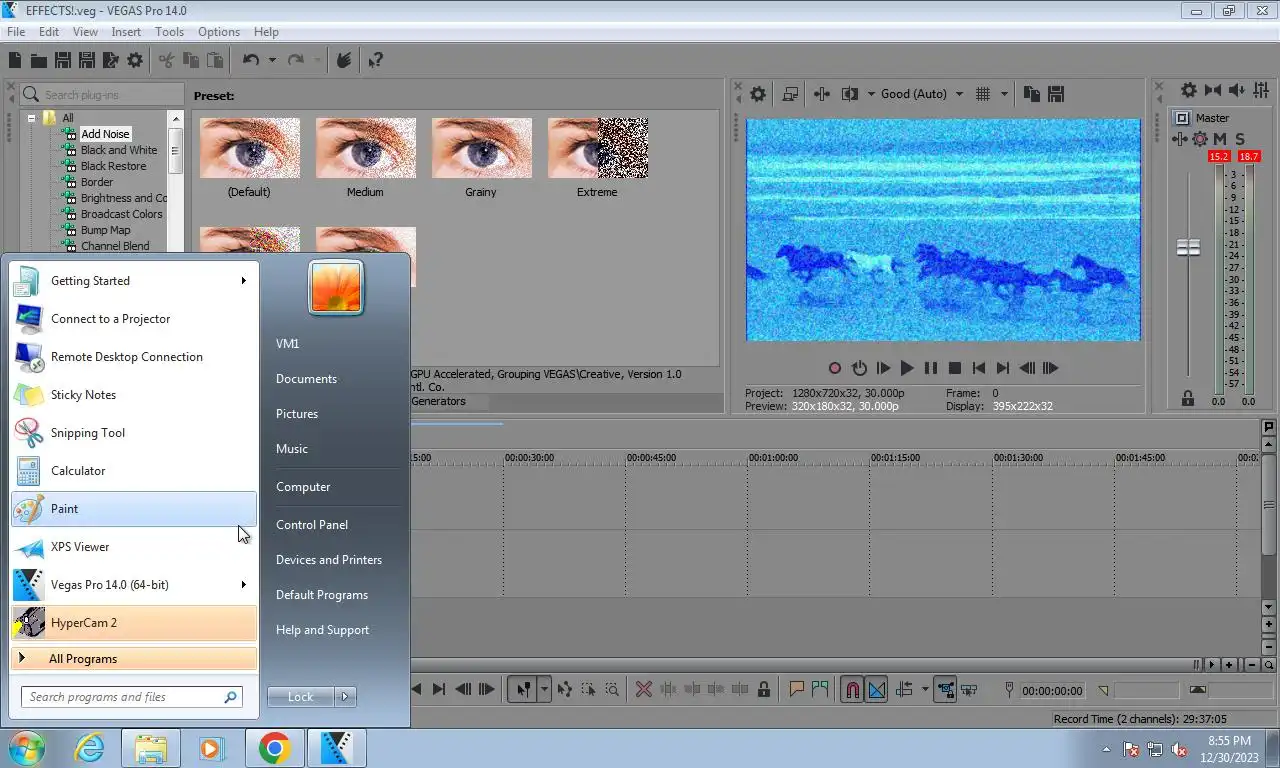
Task: Click the Stop button in preview transport
Action: click(x=955, y=368)
